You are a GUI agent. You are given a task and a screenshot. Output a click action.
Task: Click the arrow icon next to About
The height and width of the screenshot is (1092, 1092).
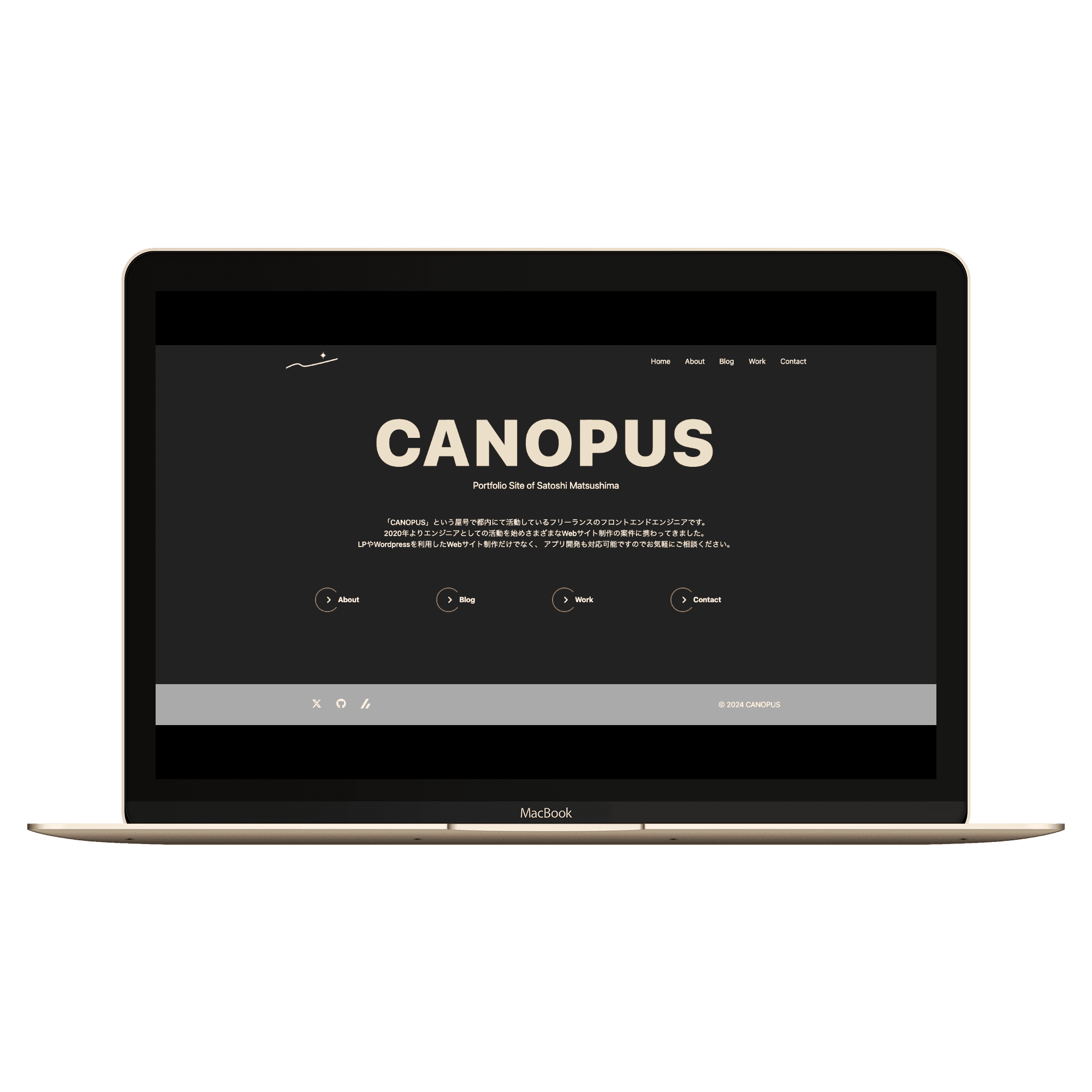pos(328,599)
